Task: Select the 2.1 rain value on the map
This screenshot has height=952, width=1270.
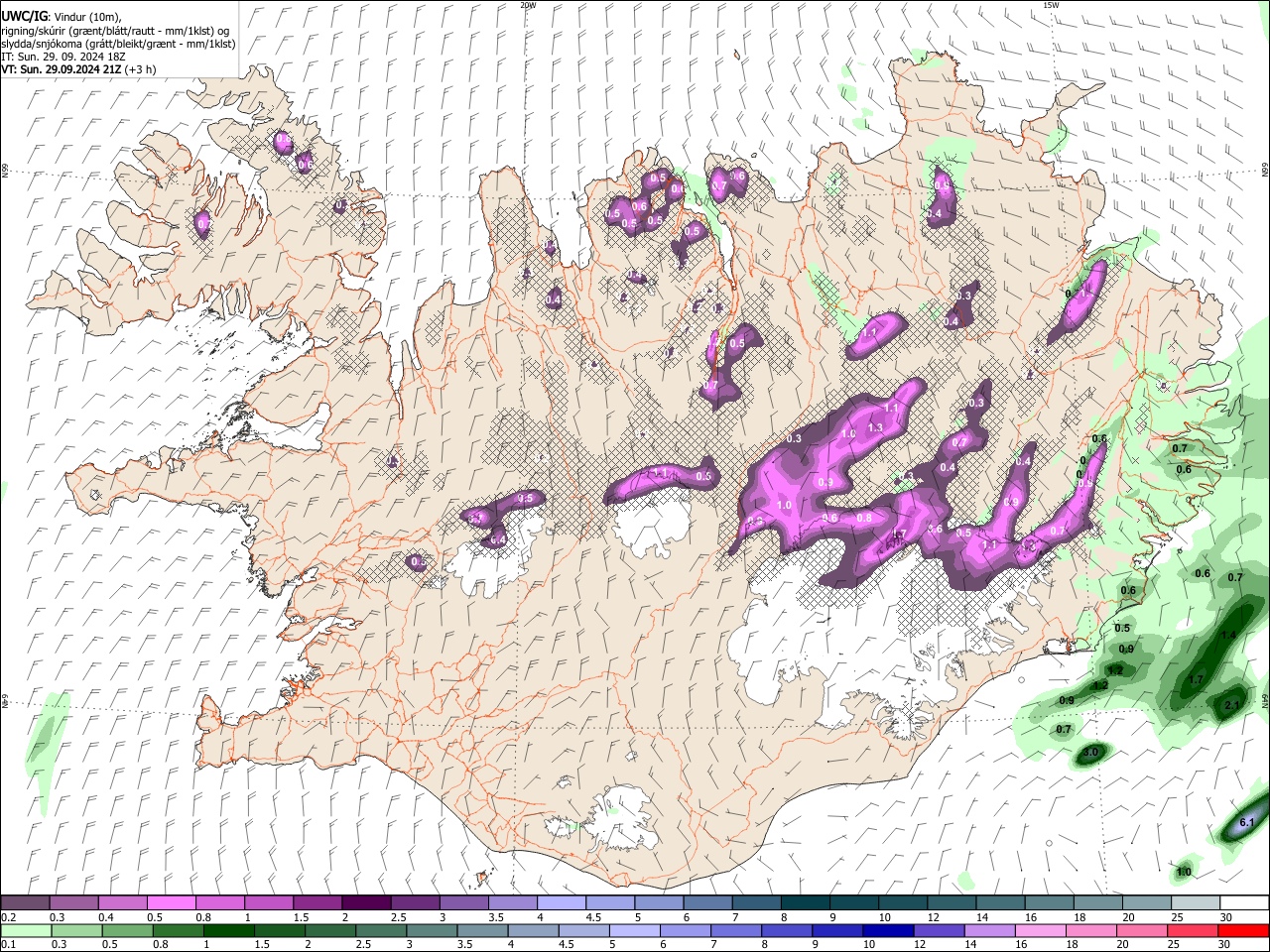Action: pyautogui.click(x=1232, y=705)
